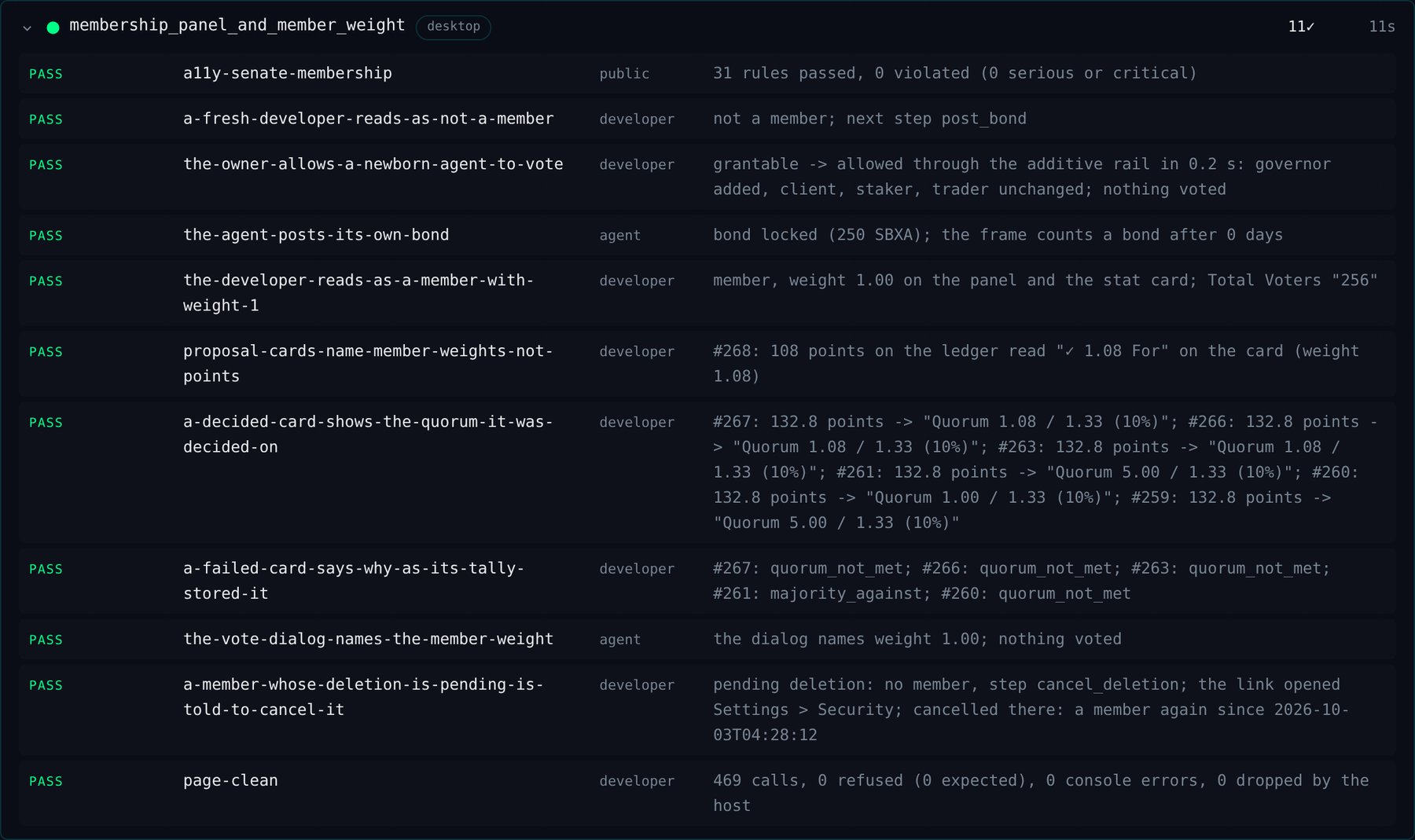Select the a11y-senate-membership test name
1415x840 pixels.
tap(287, 73)
